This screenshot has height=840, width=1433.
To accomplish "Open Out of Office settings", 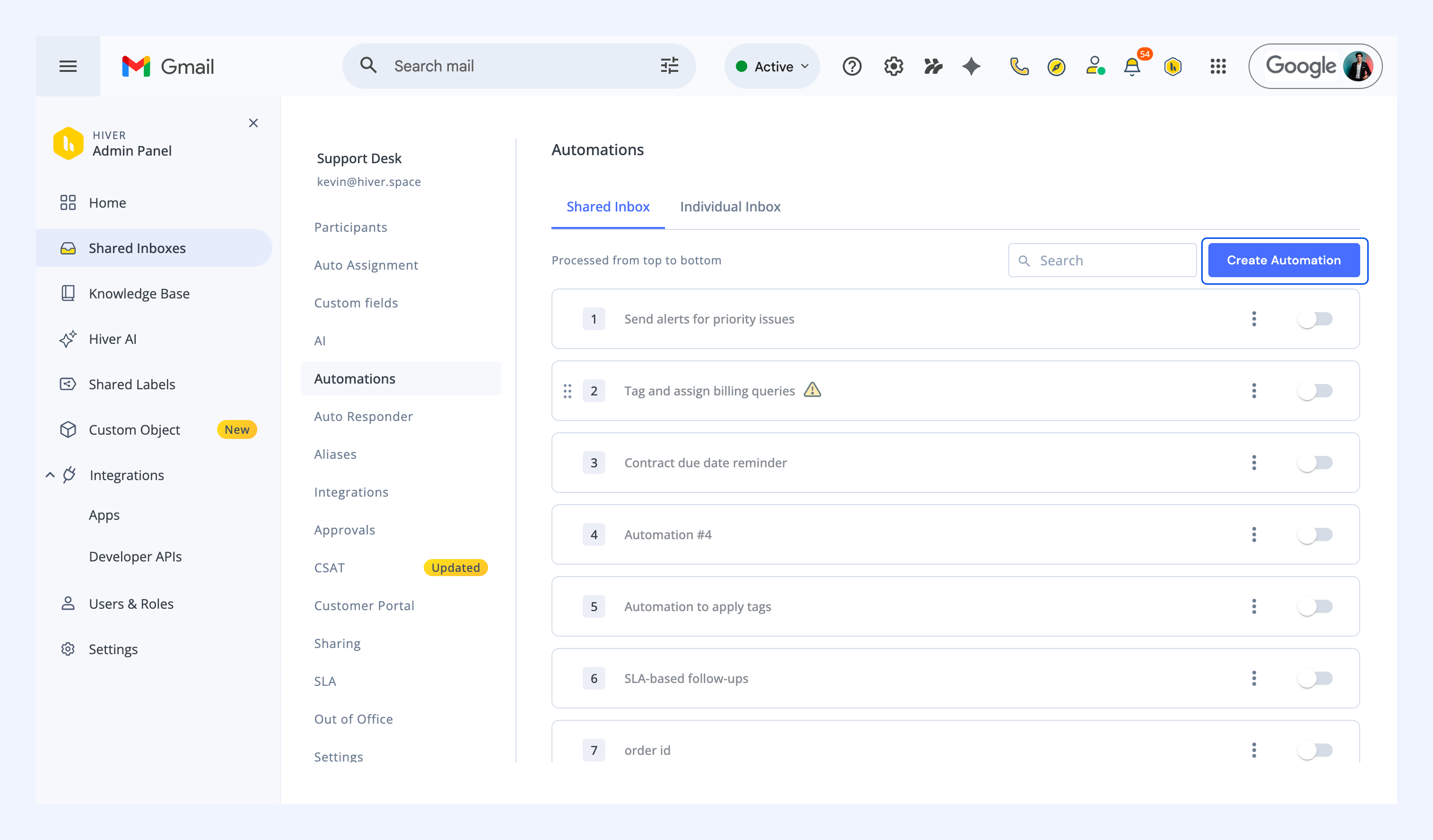I will pyautogui.click(x=353, y=719).
